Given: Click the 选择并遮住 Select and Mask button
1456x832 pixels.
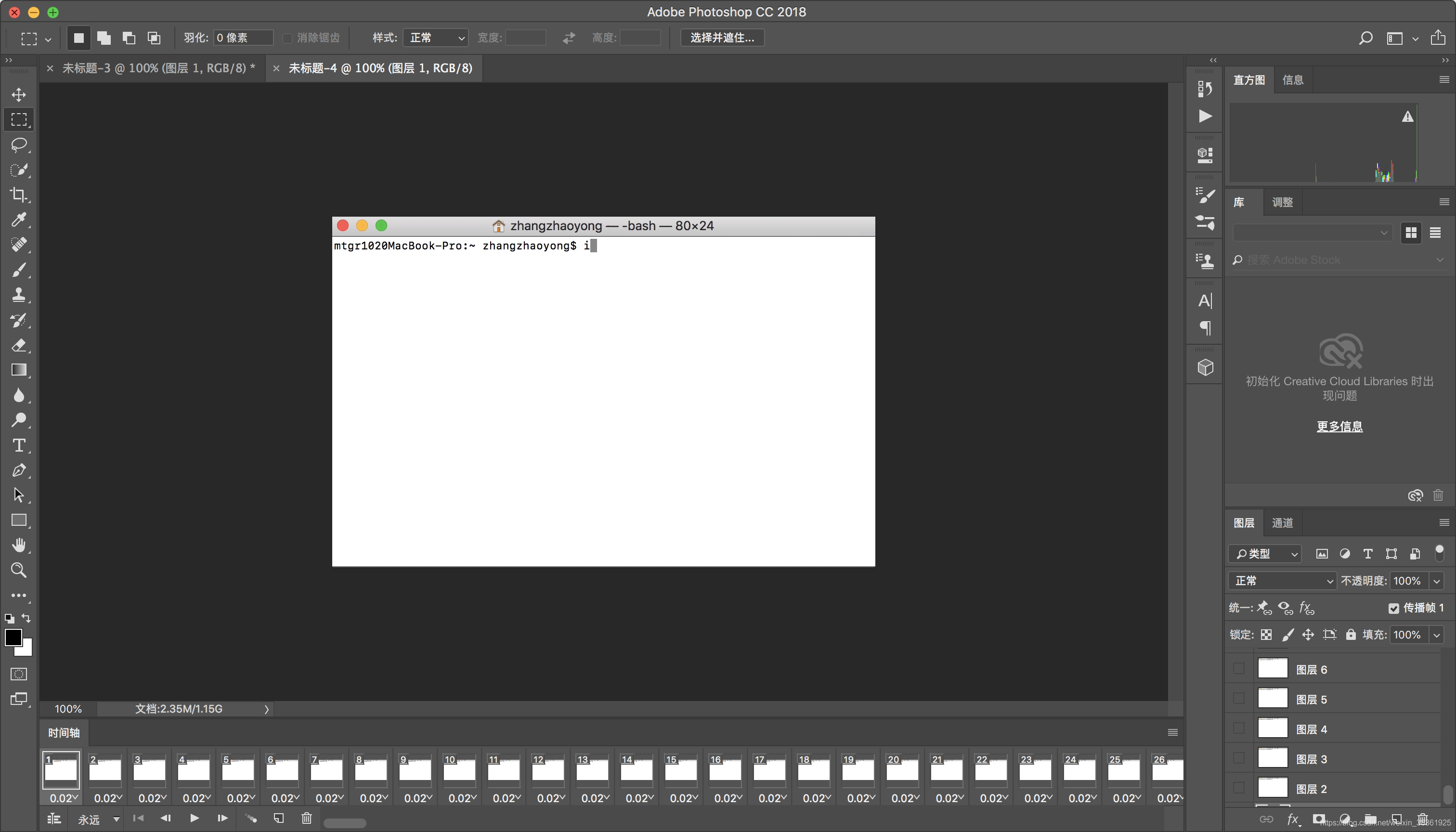Looking at the screenshot, I should tap(722, 38).
